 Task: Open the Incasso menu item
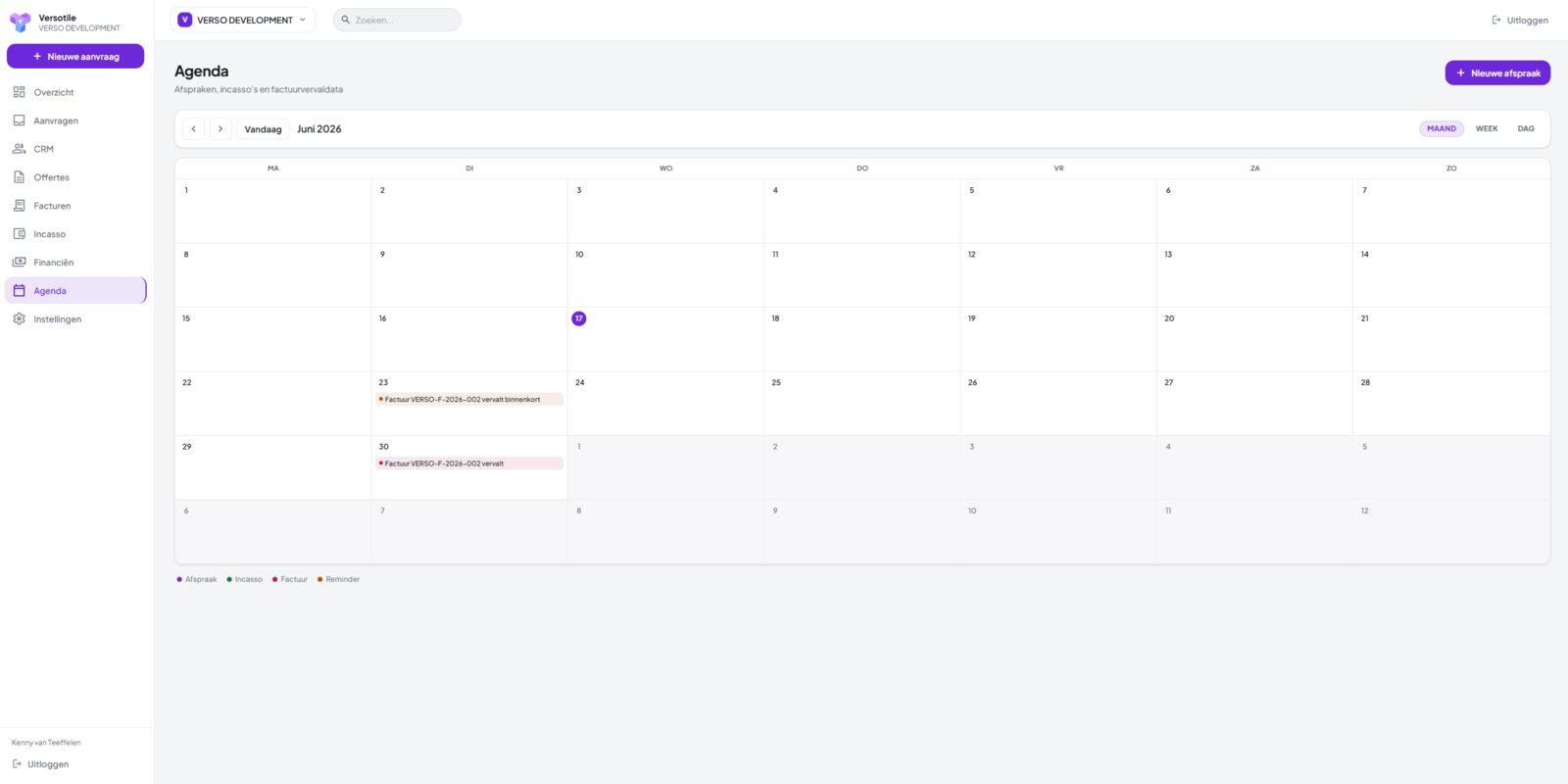(76, 234)
